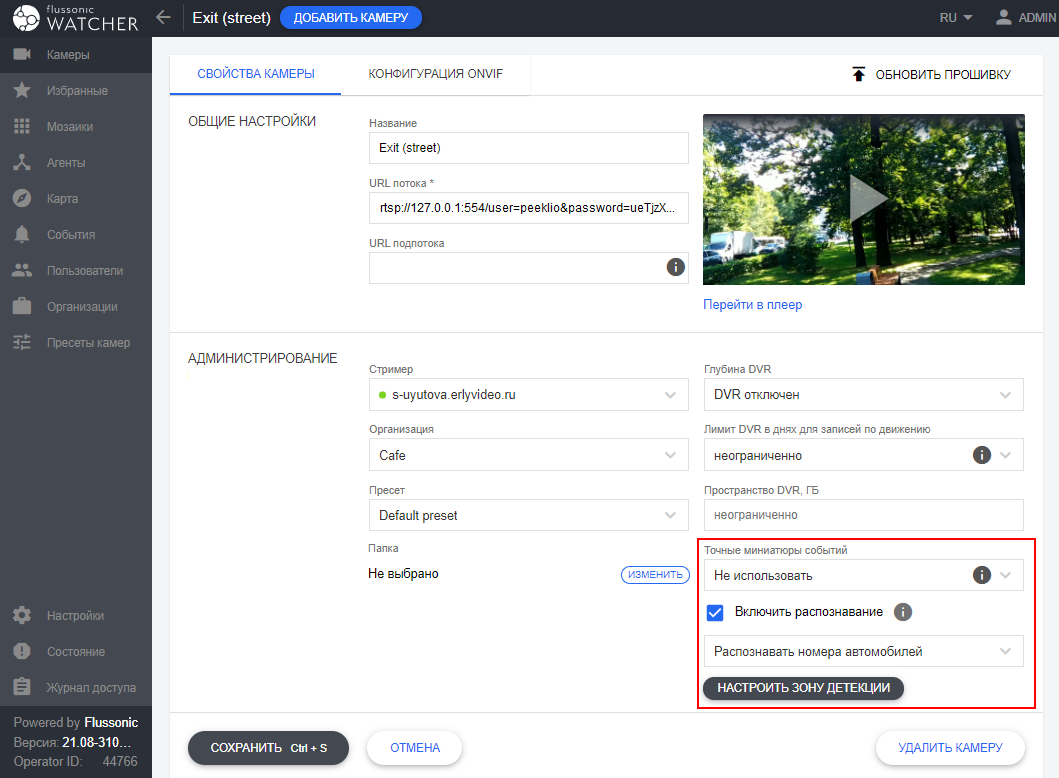Uncheck the enable recognition checkbox
The image size is (1059, 778).
(715, 612)
